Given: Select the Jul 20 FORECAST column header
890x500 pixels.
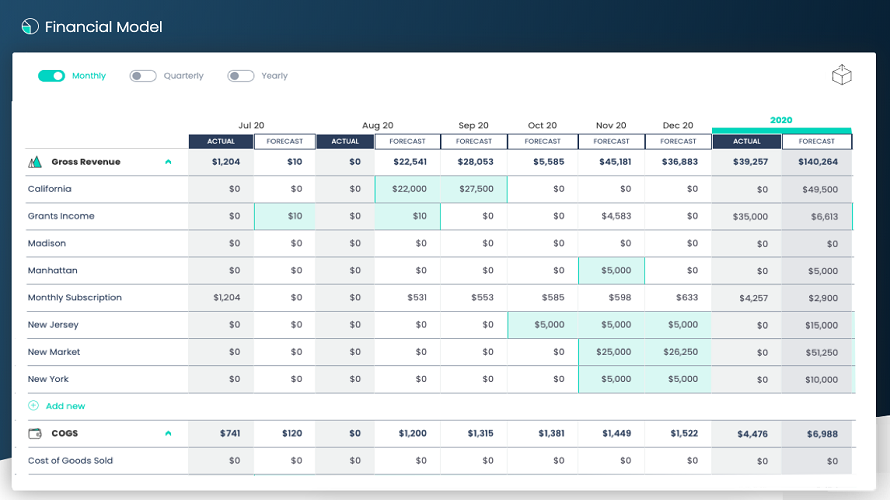Looking at the screenshot, I should (285, 141).
